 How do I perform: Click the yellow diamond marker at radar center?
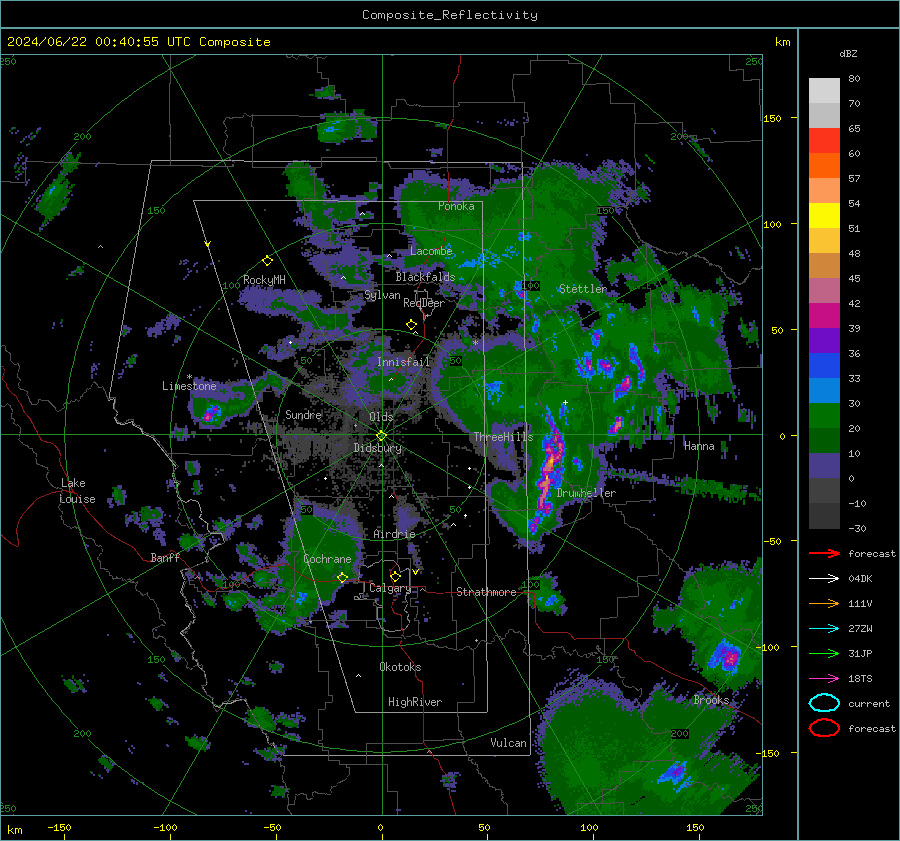point(382,436)
